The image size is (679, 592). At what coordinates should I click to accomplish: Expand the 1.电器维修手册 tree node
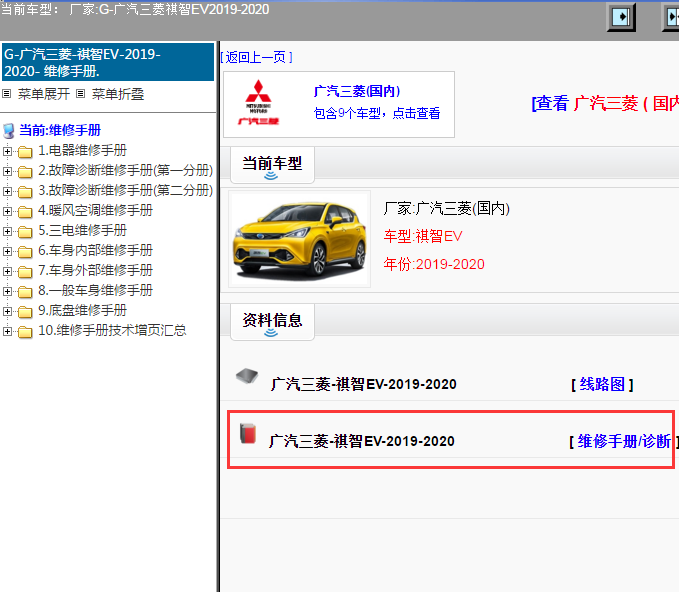7,151
